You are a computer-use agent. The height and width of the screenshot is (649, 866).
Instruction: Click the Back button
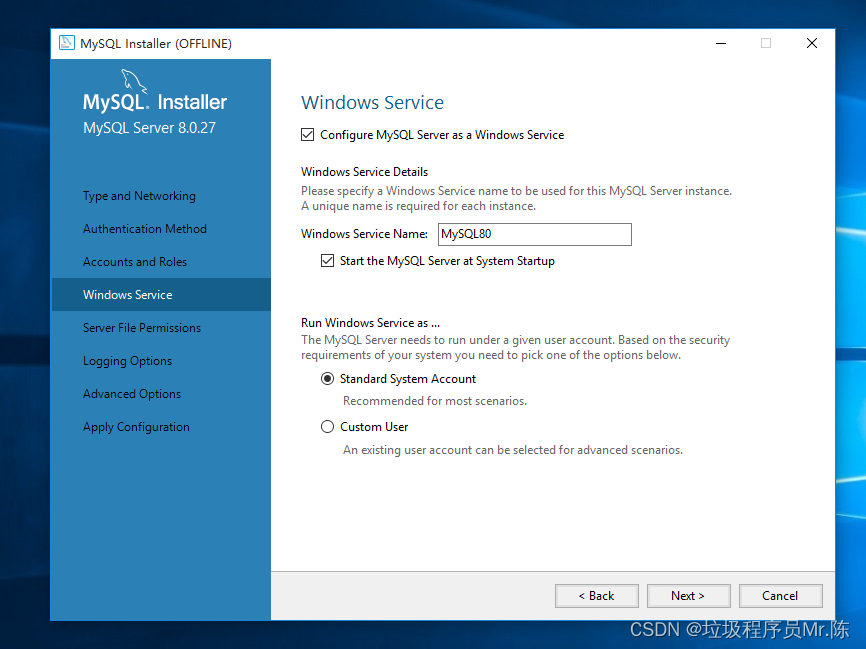(596, 596)
